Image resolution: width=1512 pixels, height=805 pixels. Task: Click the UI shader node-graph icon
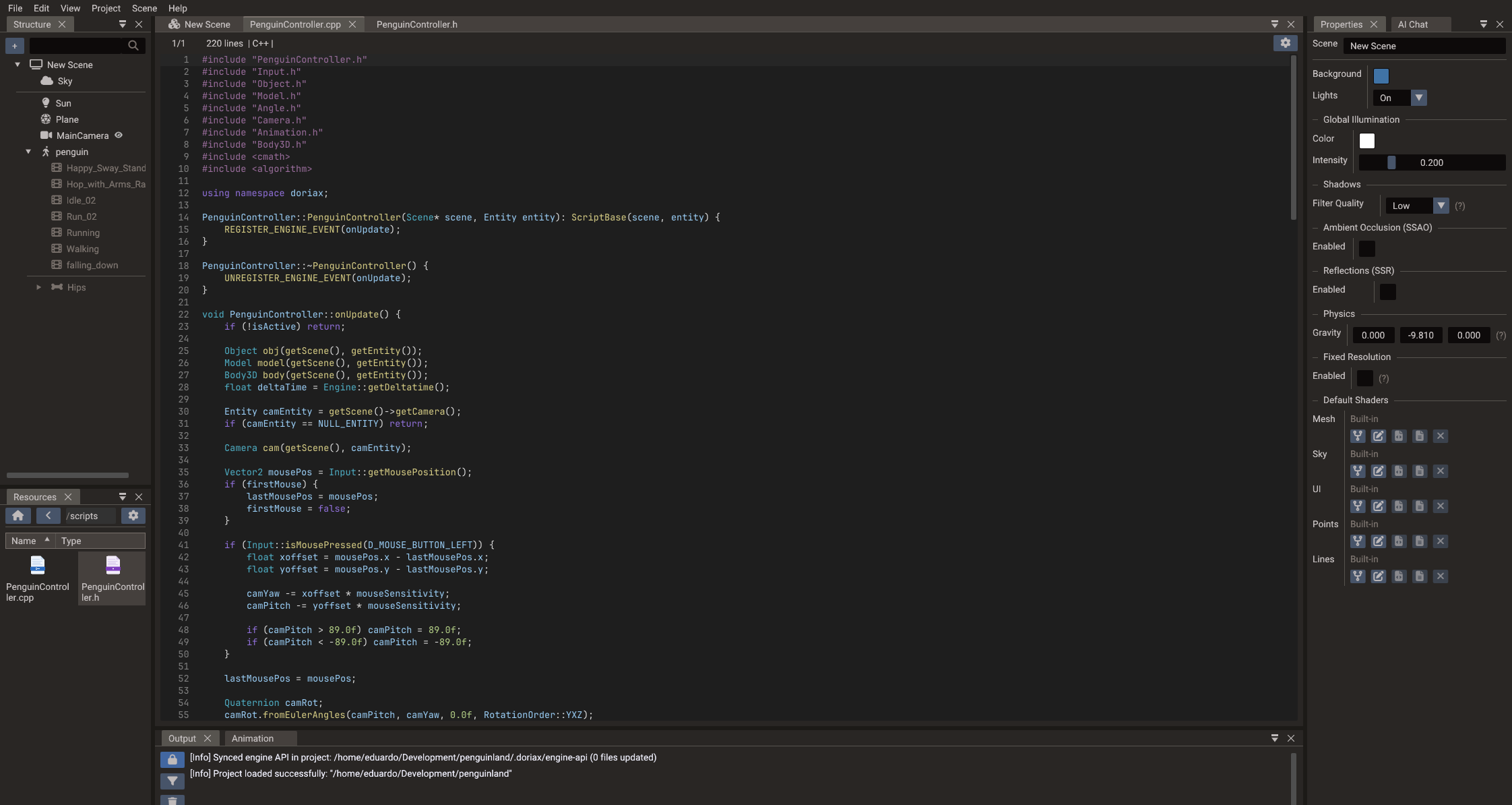pos(1358,506)
